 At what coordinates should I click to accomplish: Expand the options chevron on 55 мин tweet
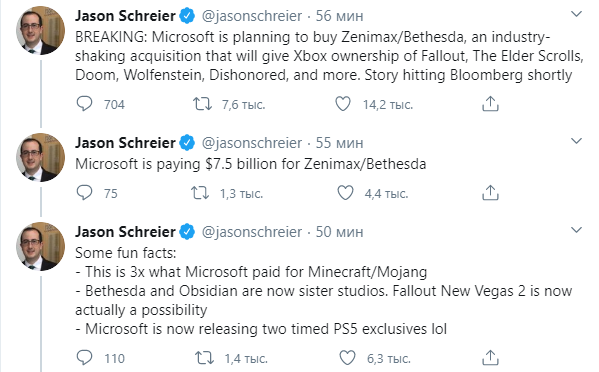point(576,141)
